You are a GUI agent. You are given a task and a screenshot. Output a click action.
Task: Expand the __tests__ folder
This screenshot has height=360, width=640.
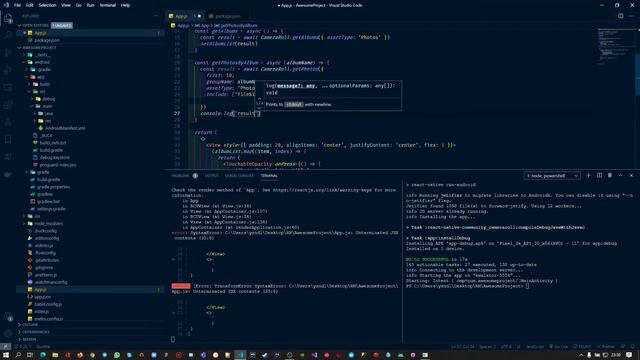point(37,55)
